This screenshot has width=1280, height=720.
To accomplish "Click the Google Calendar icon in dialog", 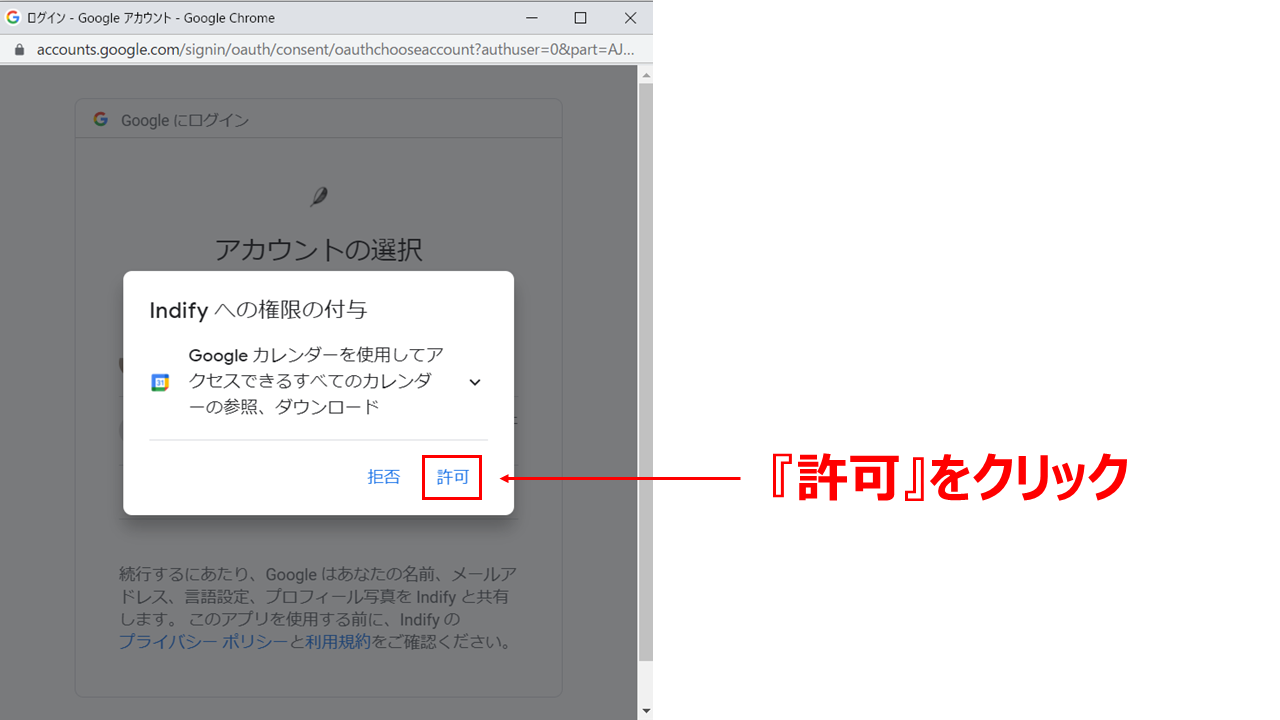I will pyautogui.click(x=160, y=382).
